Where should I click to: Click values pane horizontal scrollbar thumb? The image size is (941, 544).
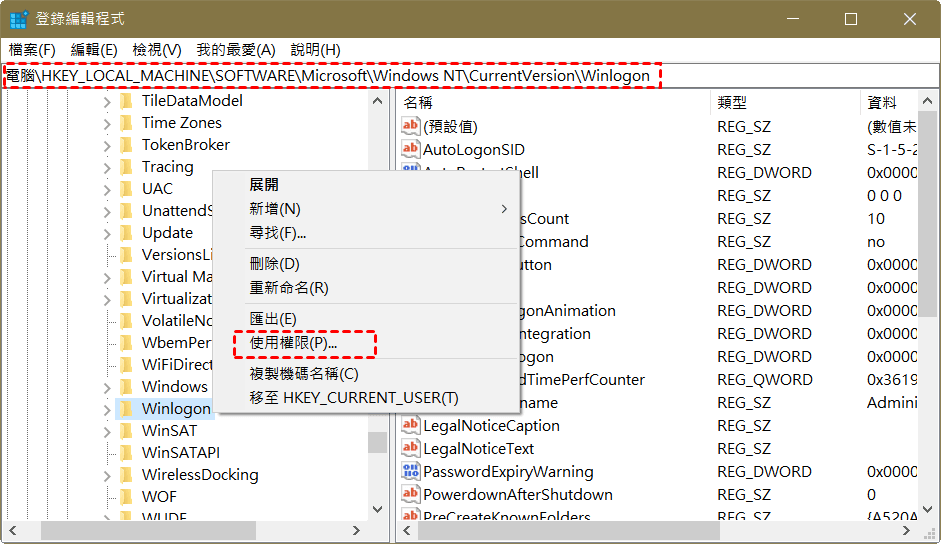click(568, 531)
